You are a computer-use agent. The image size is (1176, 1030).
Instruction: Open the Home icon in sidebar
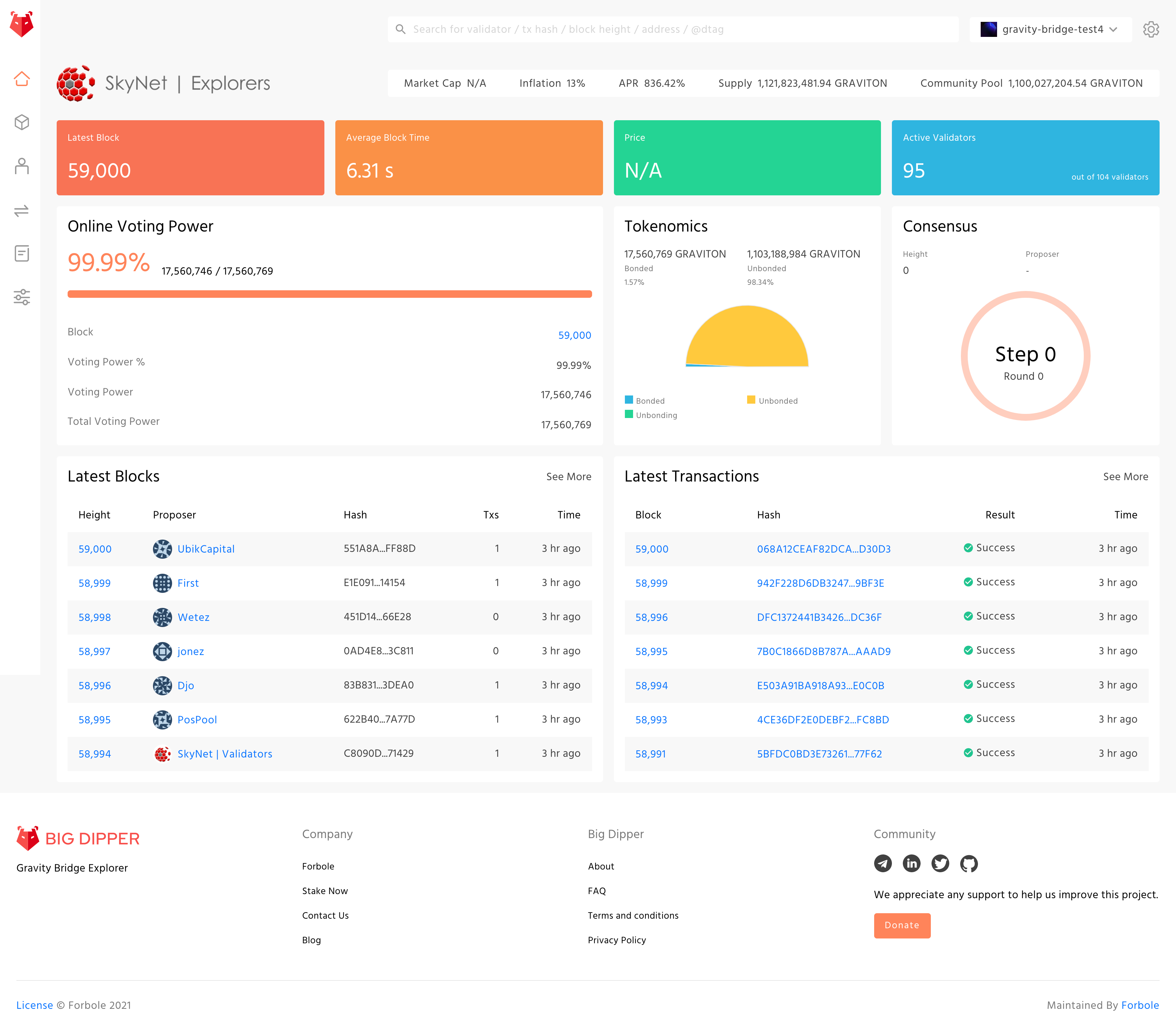[21, 79]
